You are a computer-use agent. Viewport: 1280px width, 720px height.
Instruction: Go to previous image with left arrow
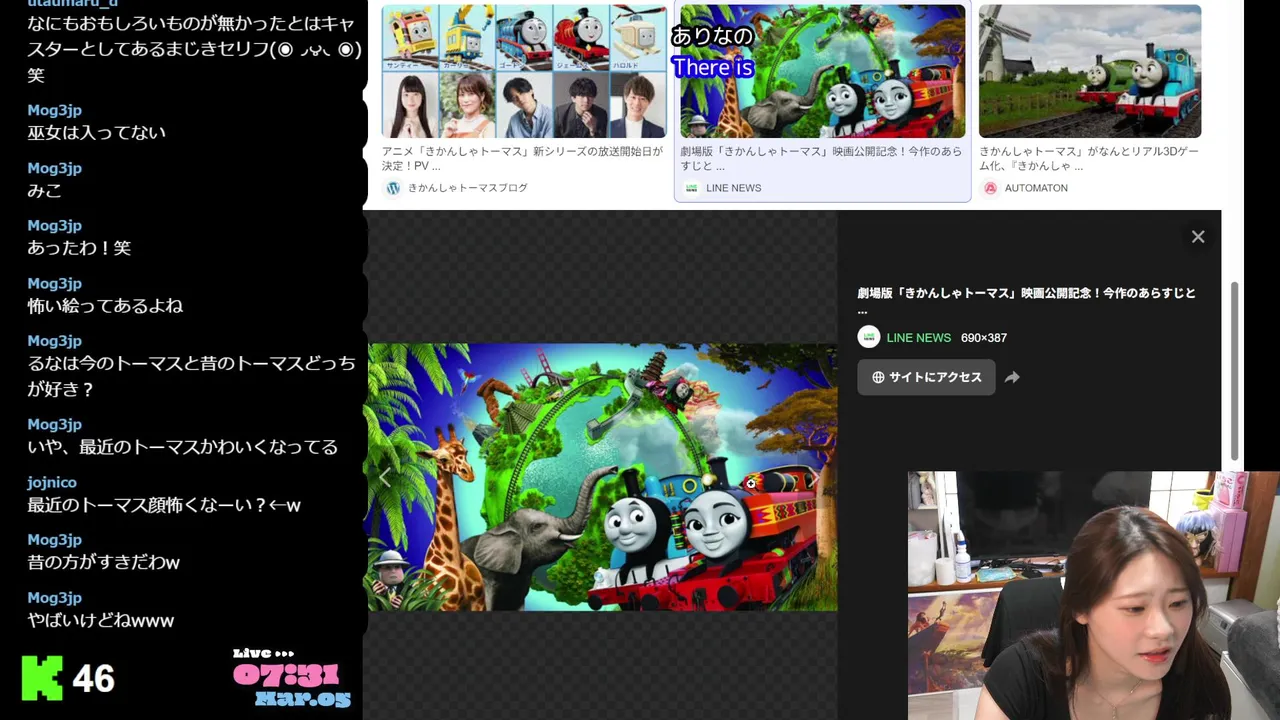(385, 478)
